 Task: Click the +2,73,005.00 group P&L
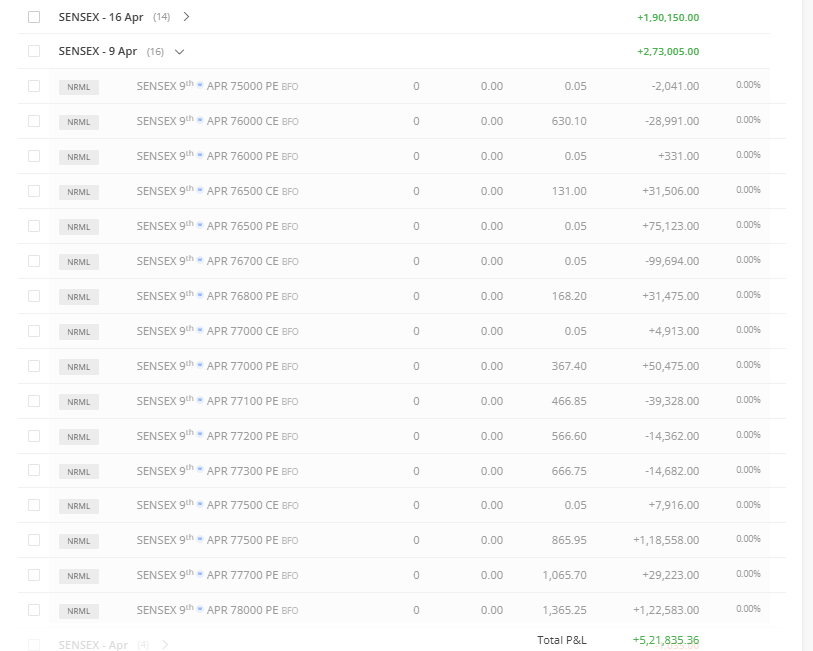coord(668,52)
